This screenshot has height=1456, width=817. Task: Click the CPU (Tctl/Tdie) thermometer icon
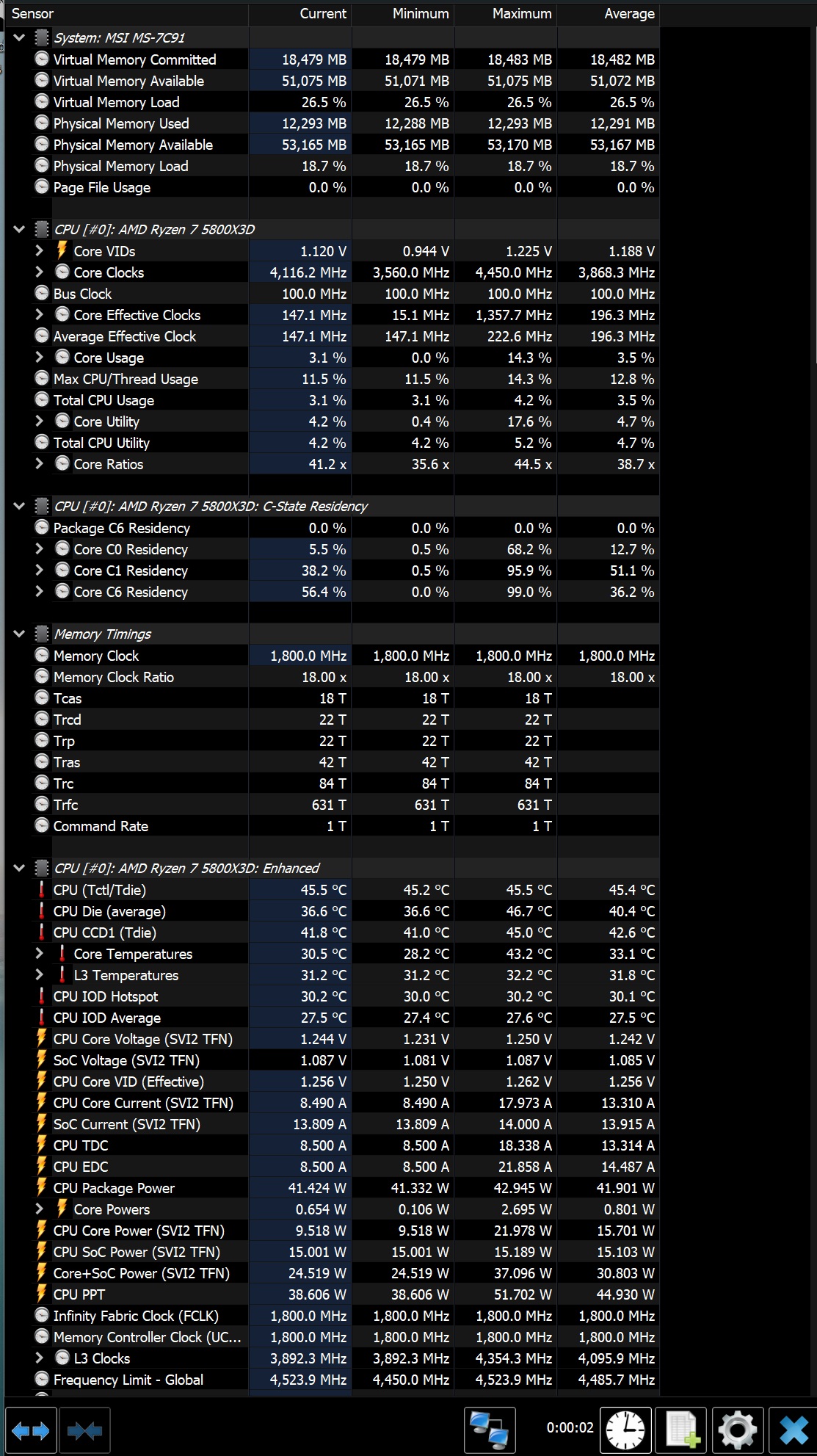pyautogui.click(x=42, y=890)
